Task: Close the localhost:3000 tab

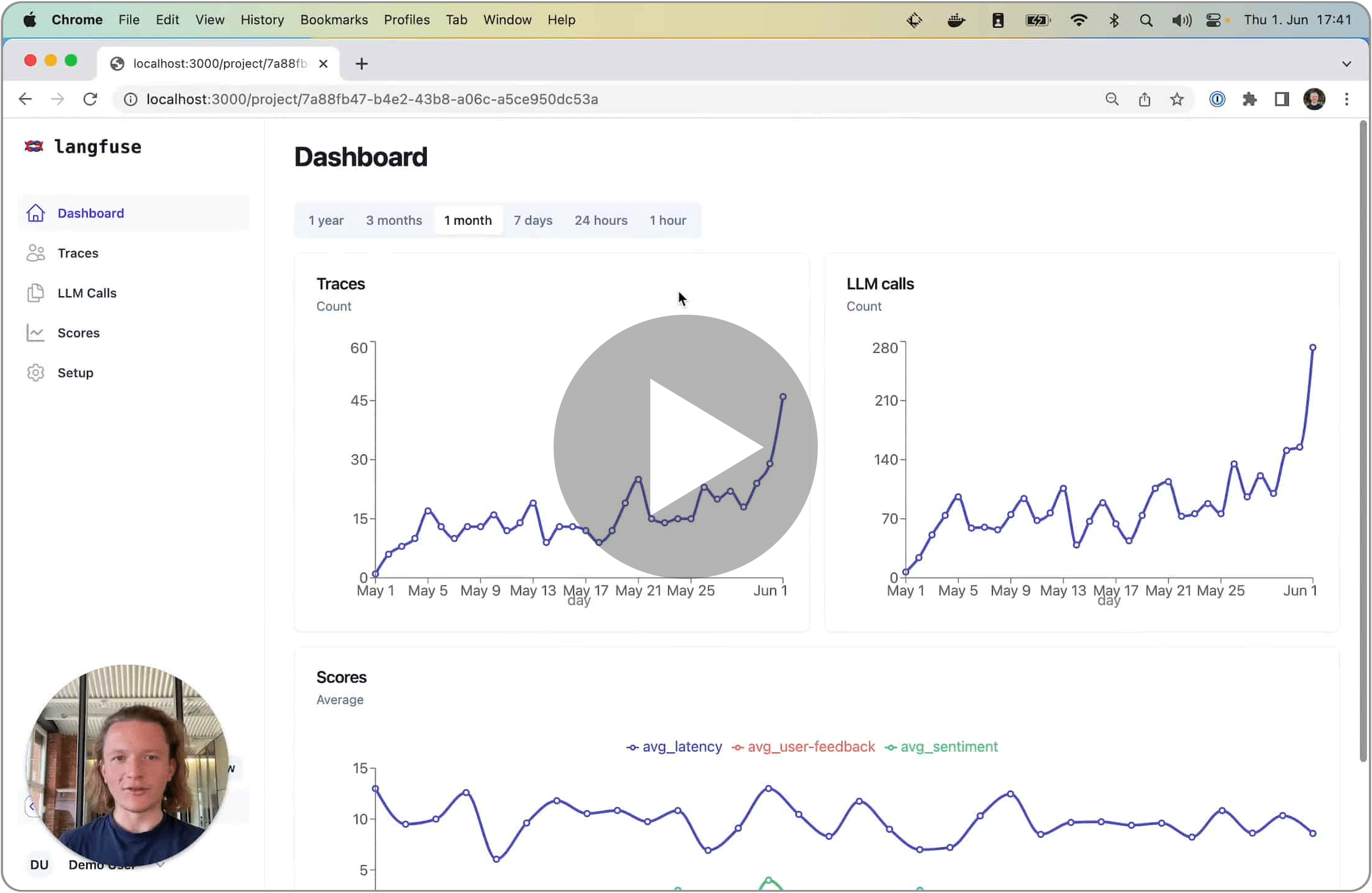Action: pos(323,63)
